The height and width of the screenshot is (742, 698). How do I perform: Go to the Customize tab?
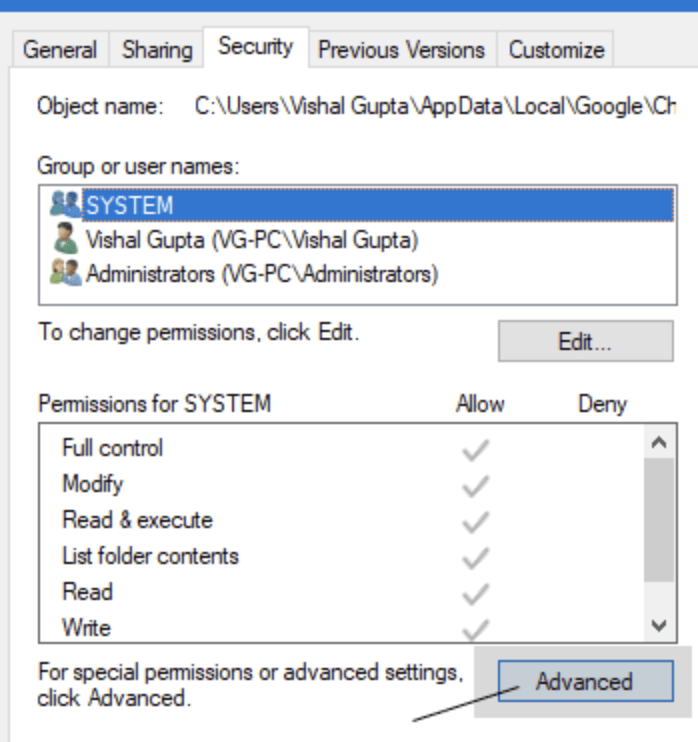556,49
